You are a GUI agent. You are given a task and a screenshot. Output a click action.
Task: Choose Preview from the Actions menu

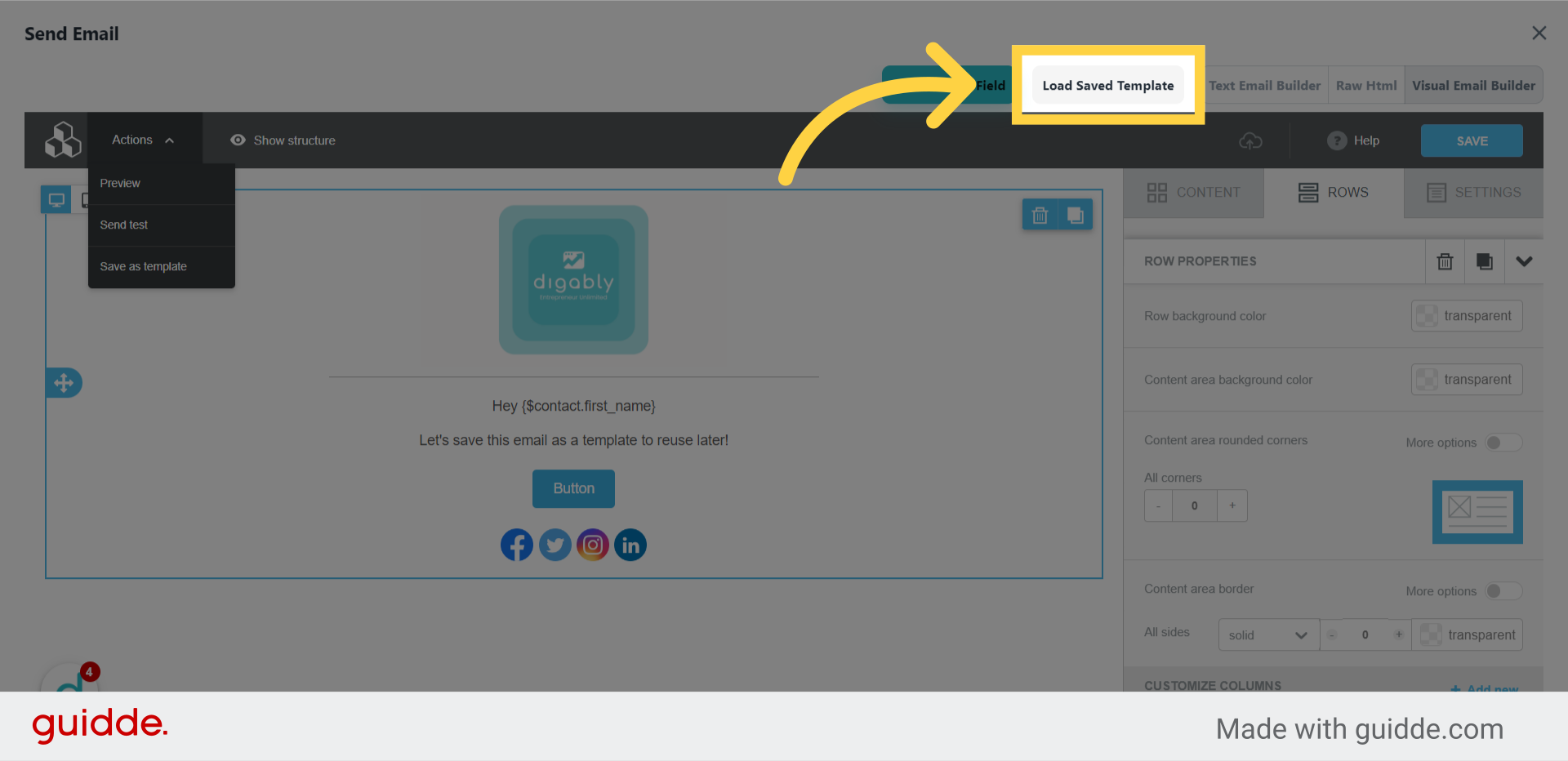pyautogui.click(x=162, y=183)
